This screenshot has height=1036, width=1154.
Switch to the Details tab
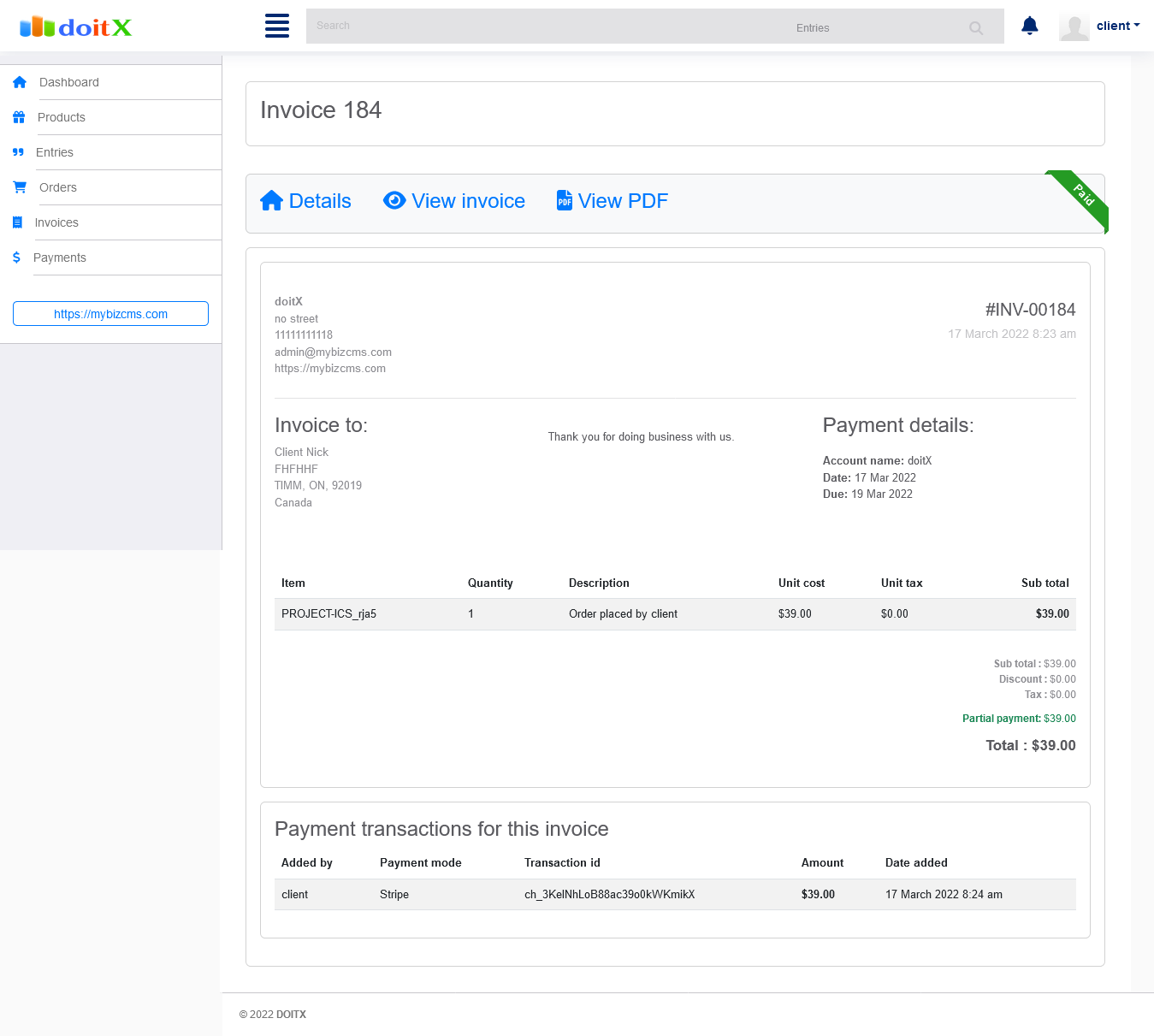[x=305, y=200]
